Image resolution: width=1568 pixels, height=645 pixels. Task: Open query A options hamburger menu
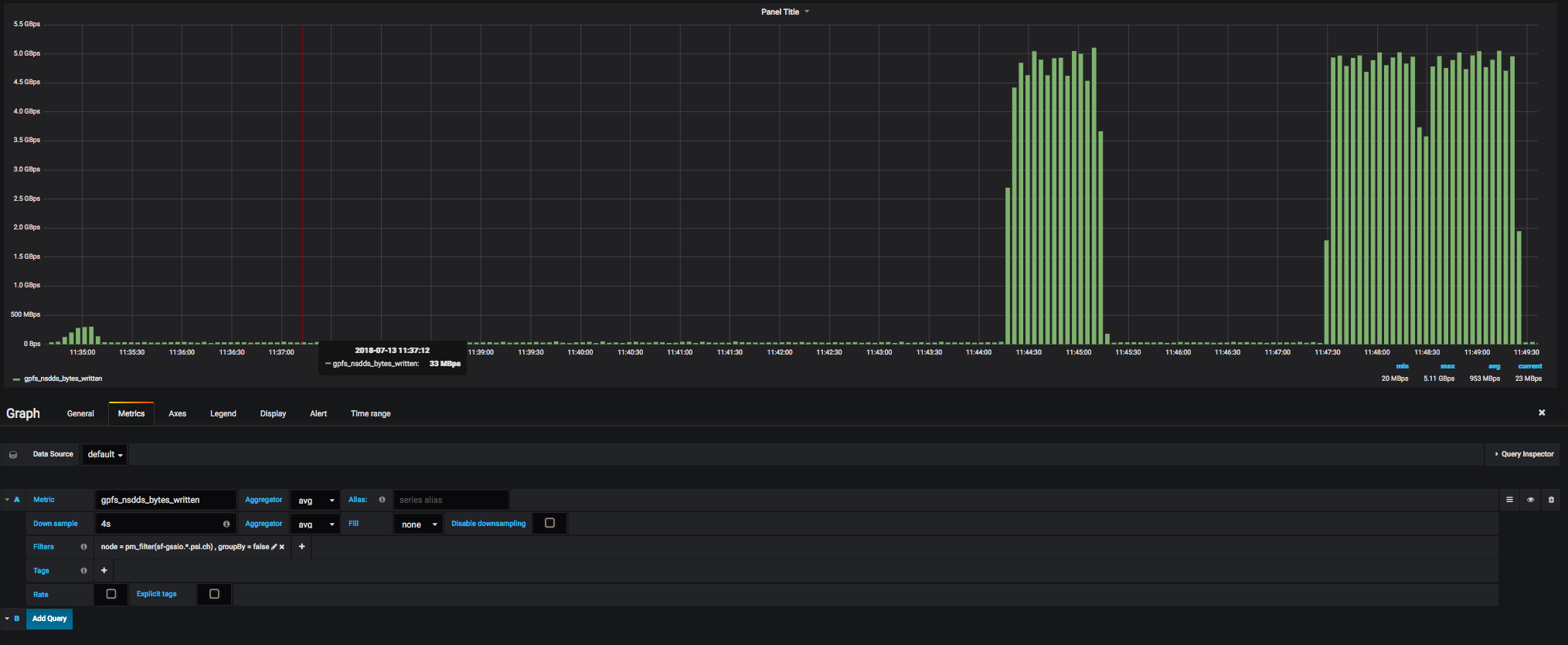pos(1508,500)
